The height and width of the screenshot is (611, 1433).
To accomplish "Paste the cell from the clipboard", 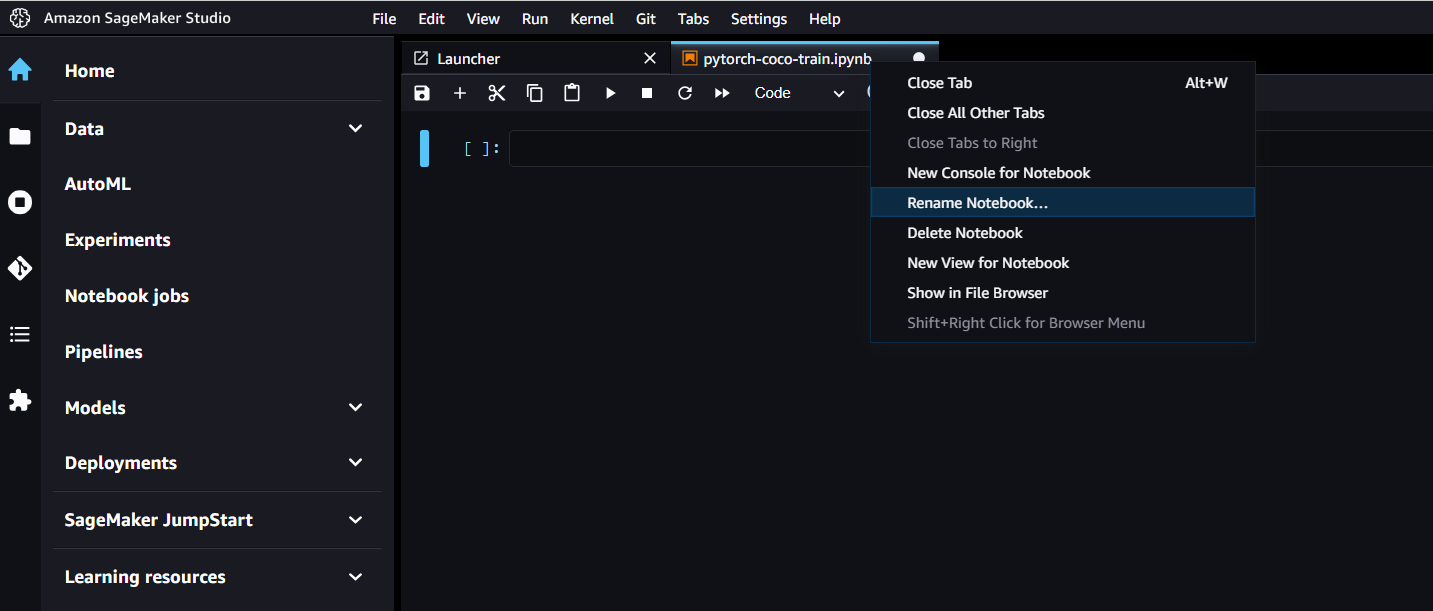I will (x=572, y=93).
